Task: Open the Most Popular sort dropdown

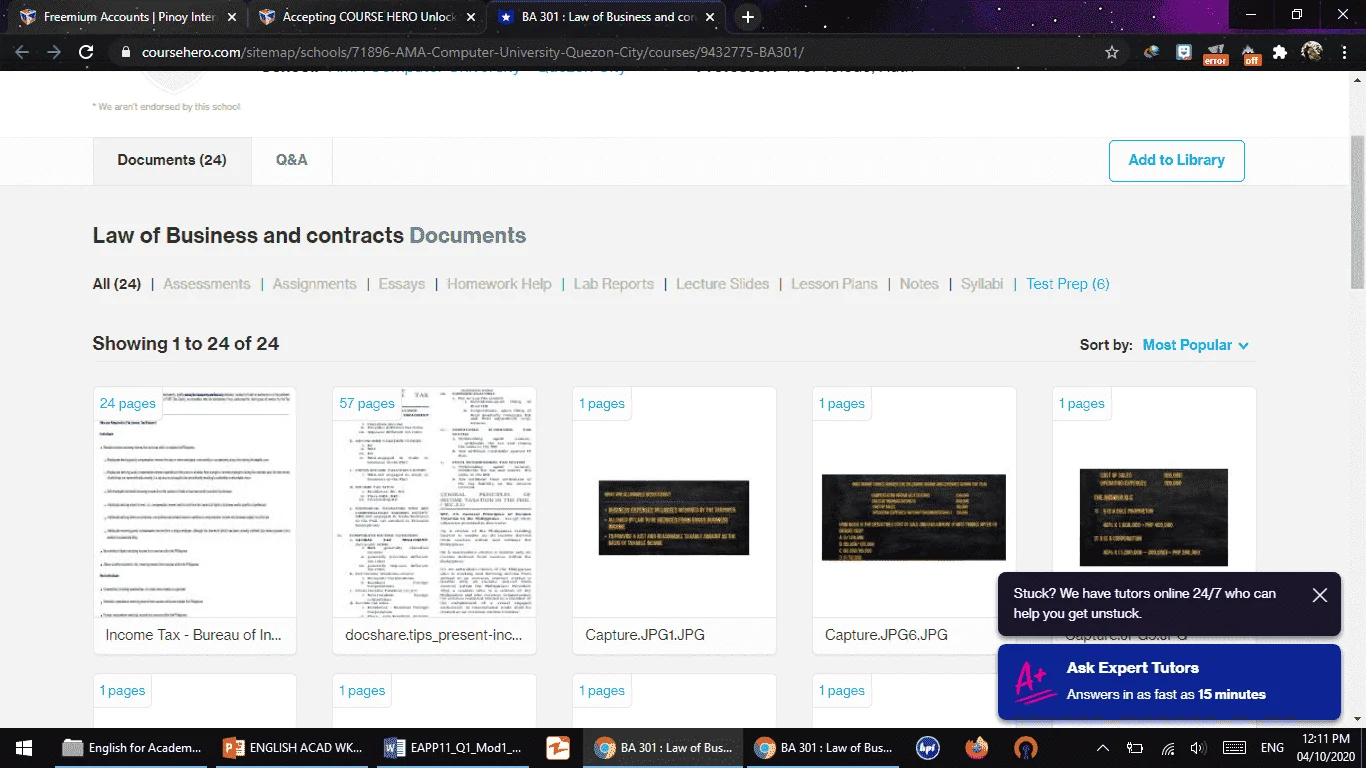Action: pyautogui.click(x=1196, y=345)
